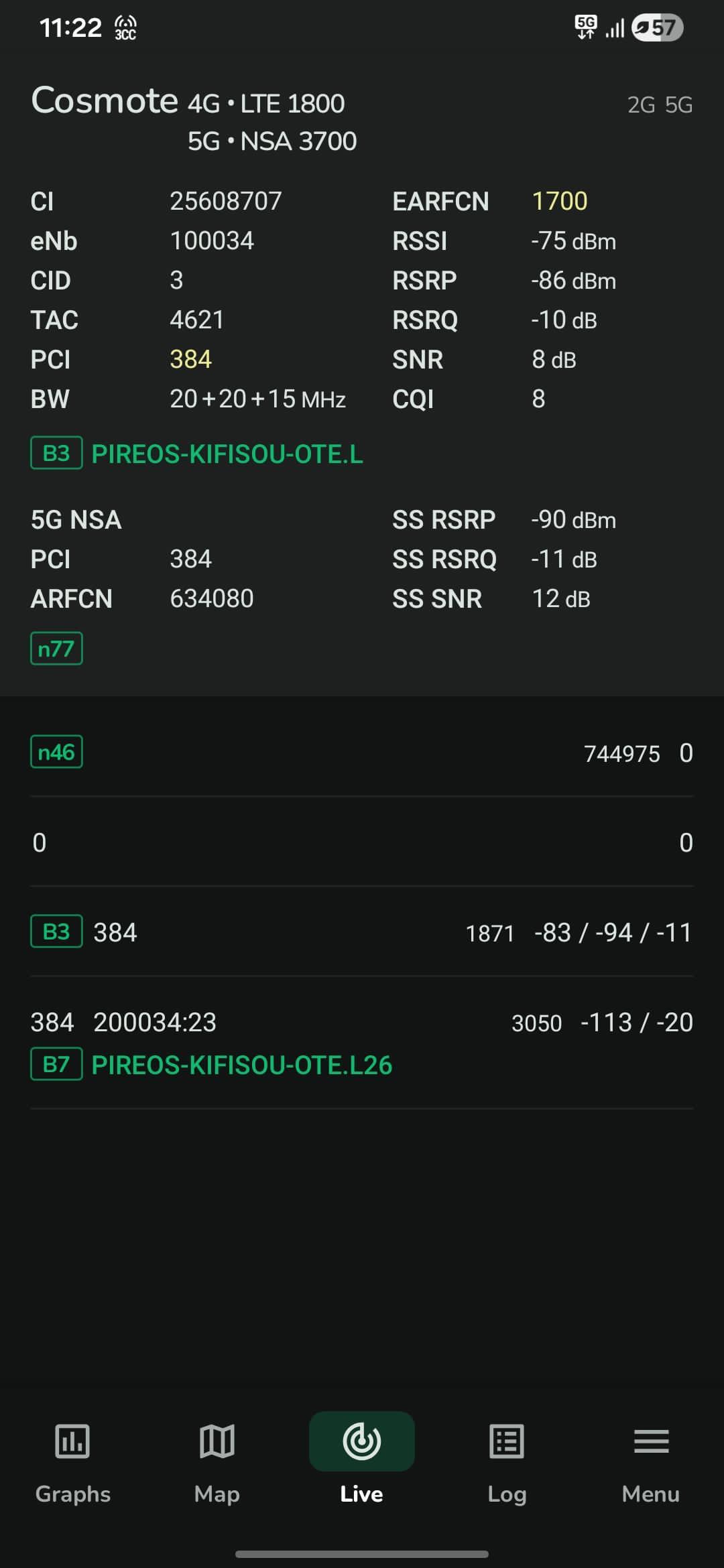Select the 200034:23 neighbor cell entry
This screenshot has width=724, height=1568.
[x=362, y=1043]
